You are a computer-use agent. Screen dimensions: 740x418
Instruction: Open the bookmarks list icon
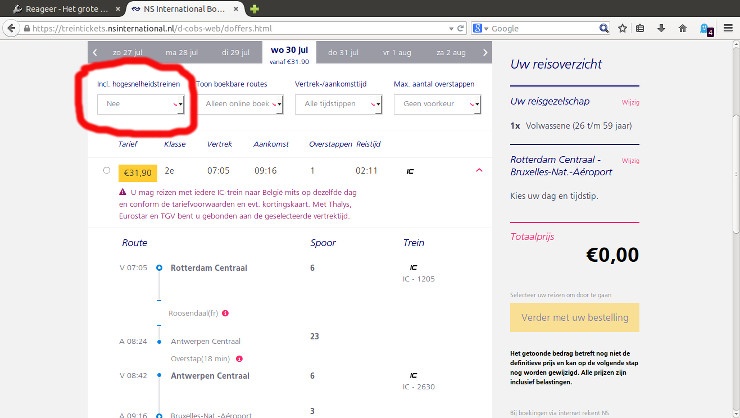640,28
